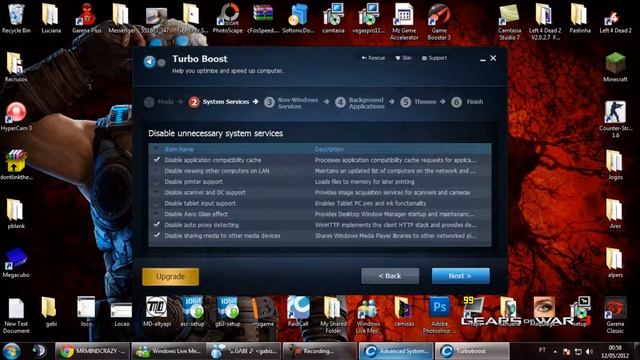Open Windows Live Messenger desktop icon

[x=369, y=316]
